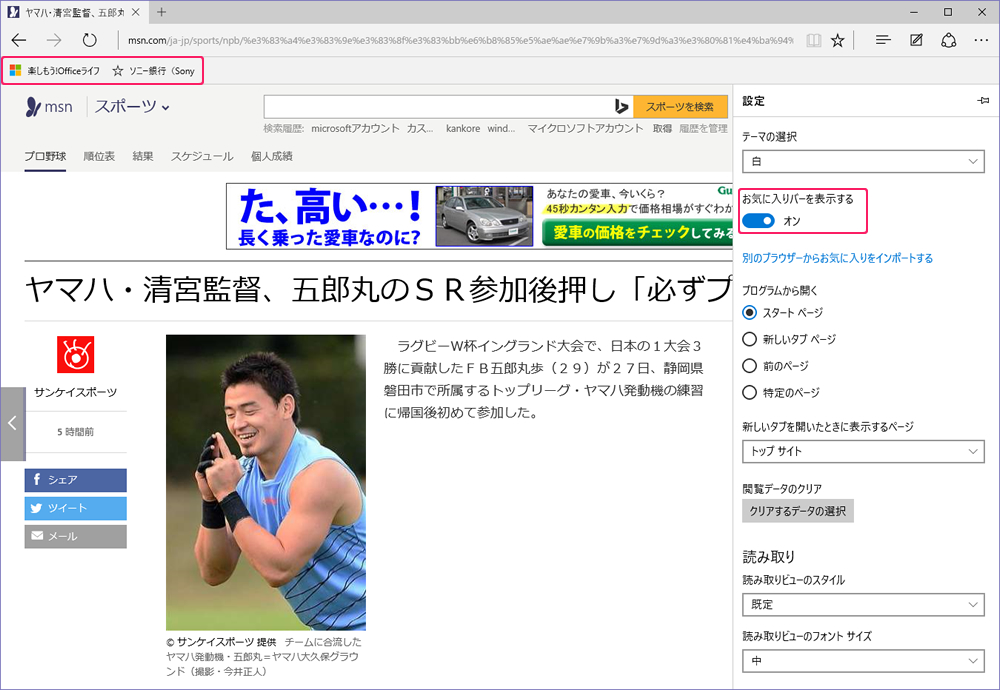Open a new tab with plus button

[x=161, y=12]
